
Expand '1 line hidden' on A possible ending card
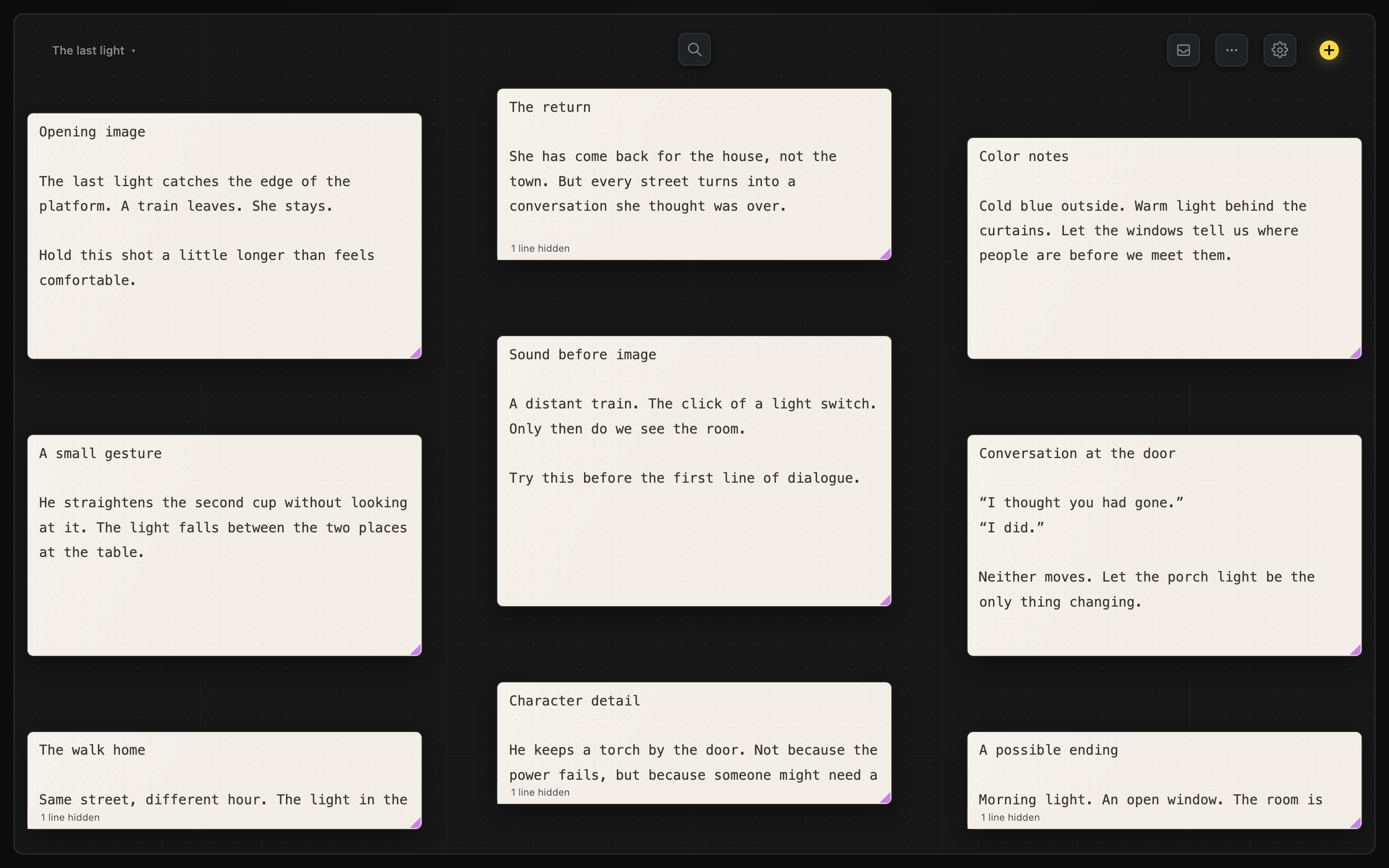pos(1010,817)
